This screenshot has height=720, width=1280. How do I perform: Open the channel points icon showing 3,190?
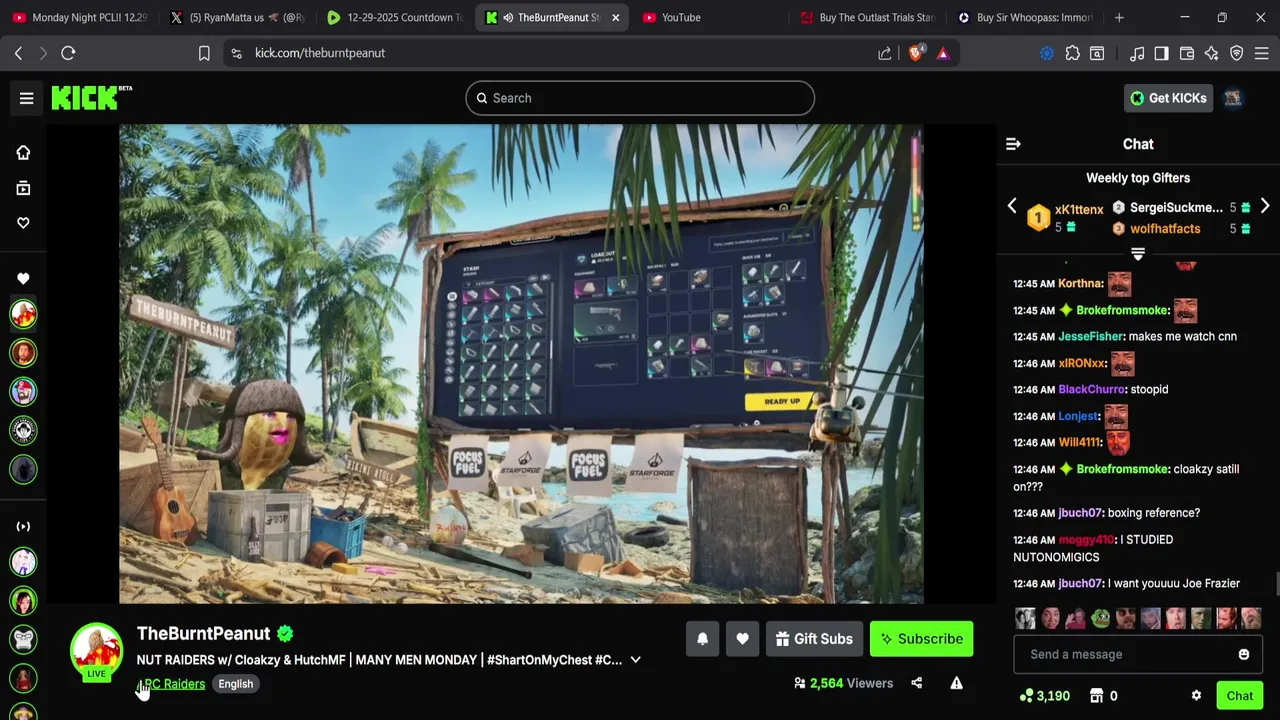pos(1045,696)
